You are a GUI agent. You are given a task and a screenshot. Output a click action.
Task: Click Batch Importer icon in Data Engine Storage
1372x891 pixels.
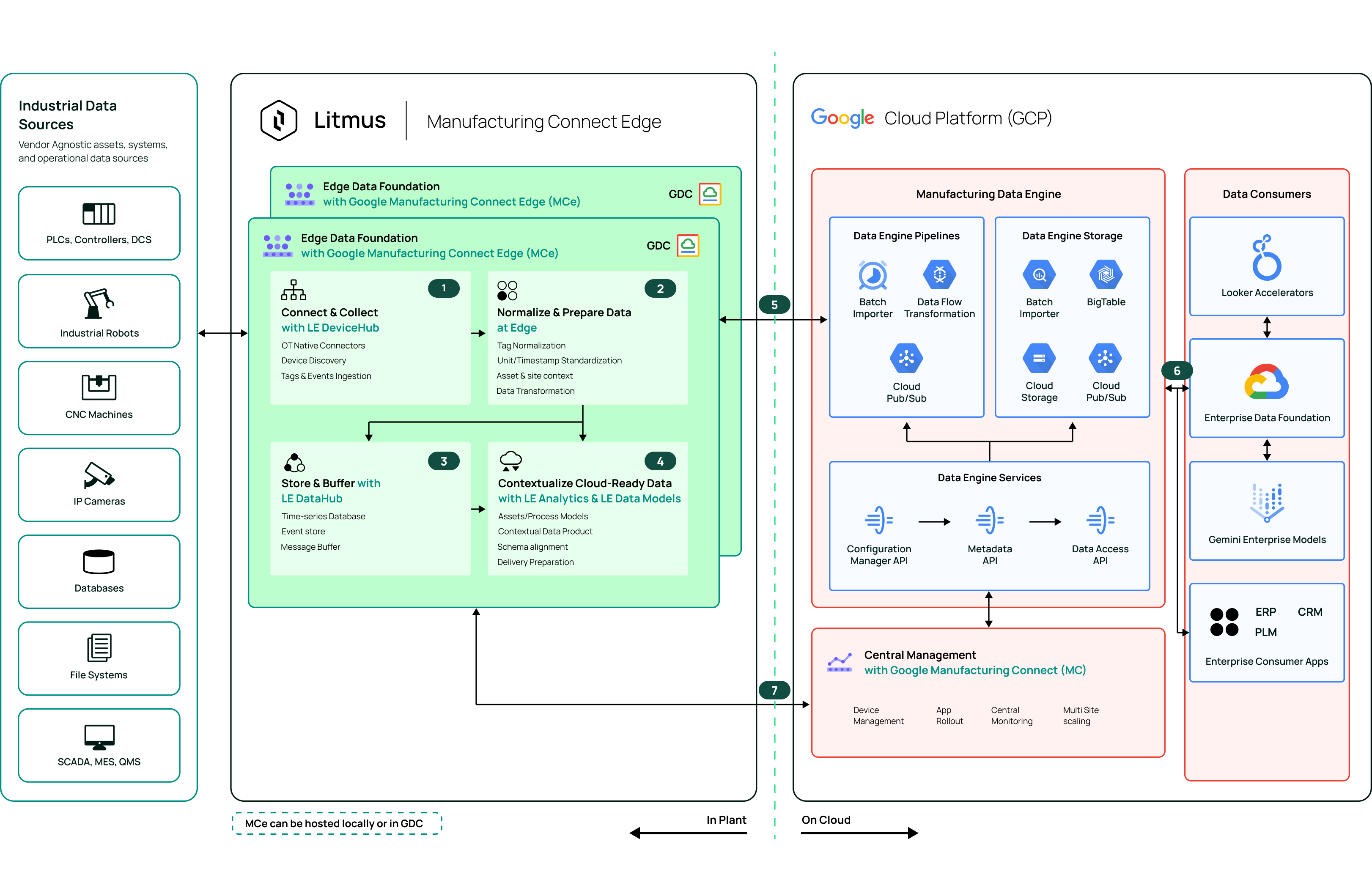point(1039,275)
